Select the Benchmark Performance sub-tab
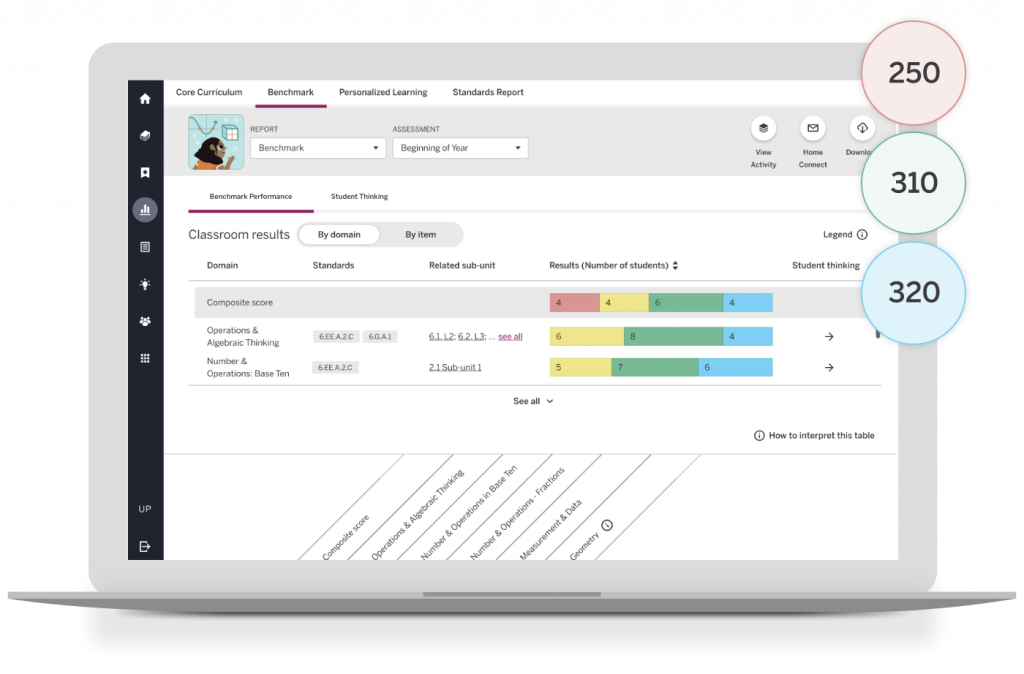 click(x=251, y=196)
